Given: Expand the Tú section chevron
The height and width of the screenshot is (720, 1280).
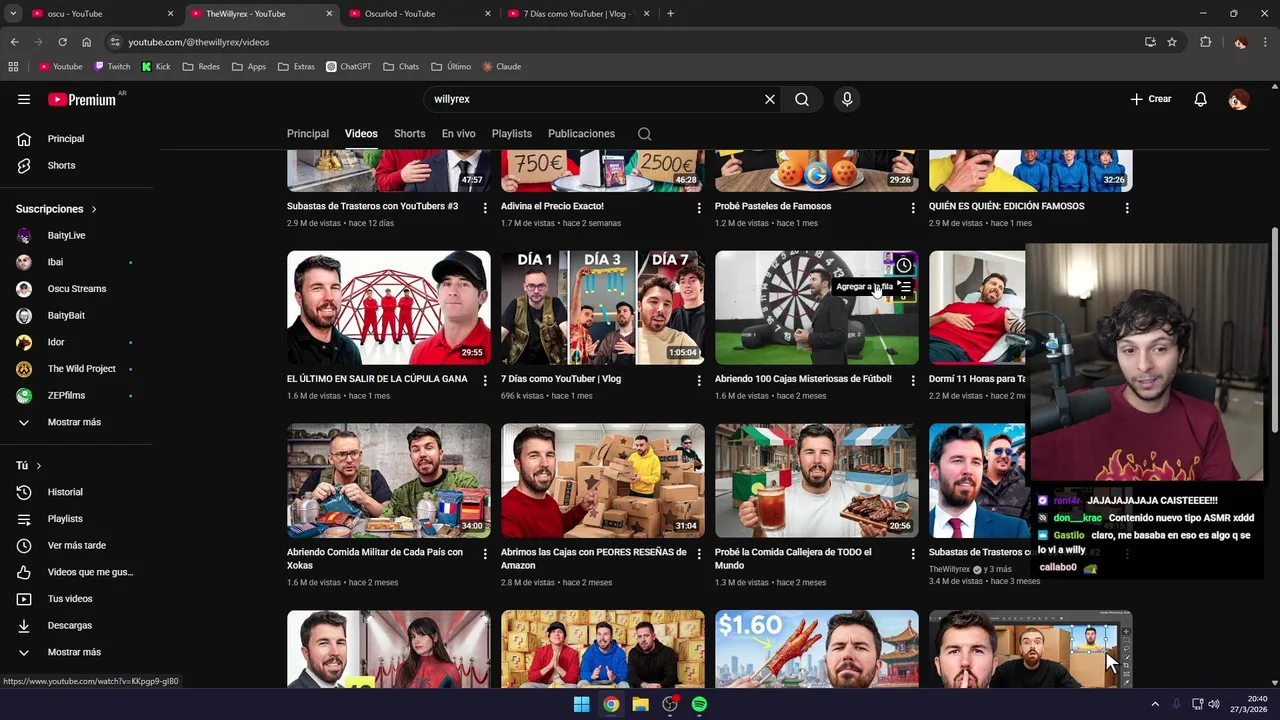Looking at the screenshot, I should 39,466.
